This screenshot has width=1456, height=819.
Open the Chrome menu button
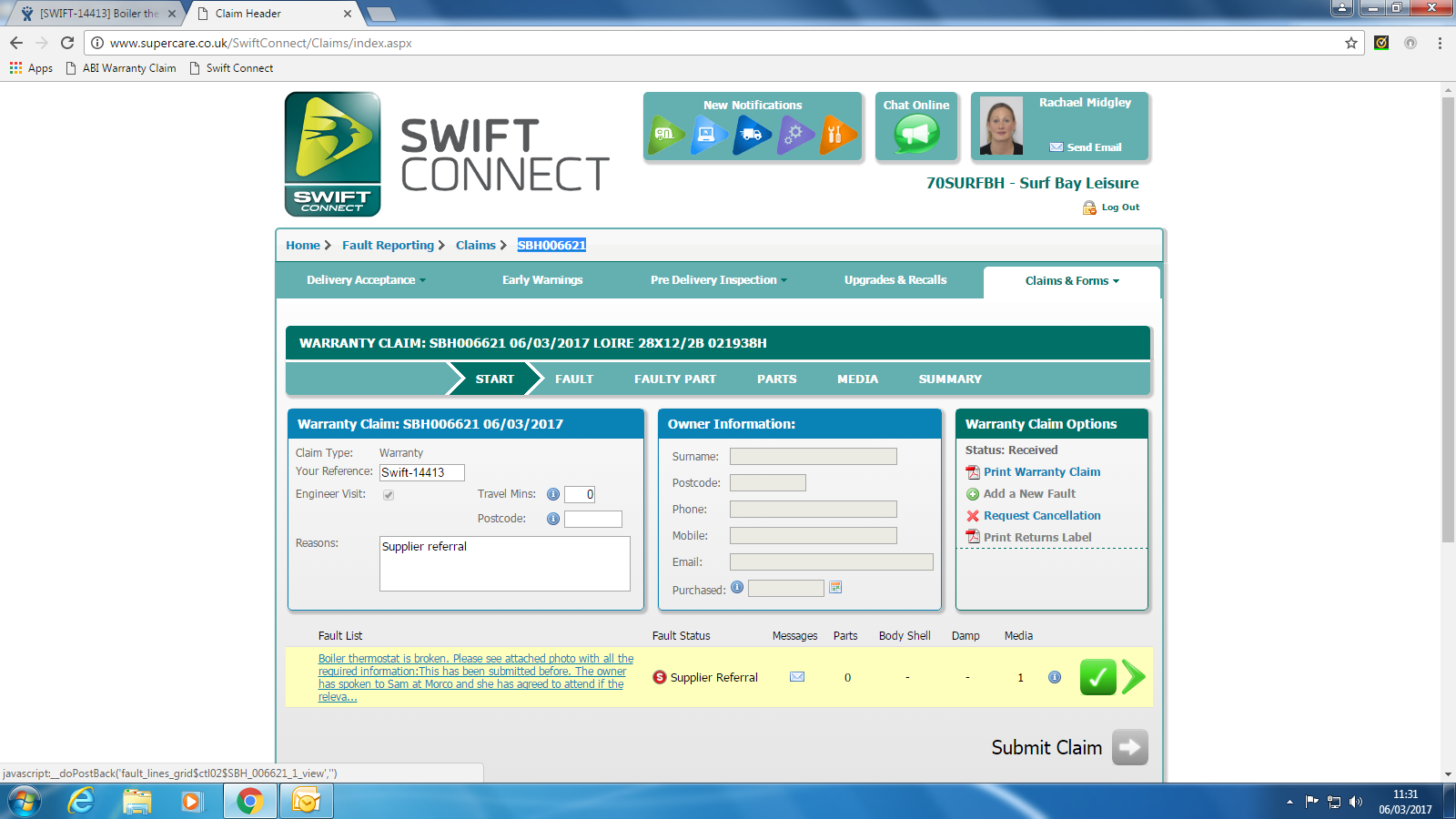1440,43
